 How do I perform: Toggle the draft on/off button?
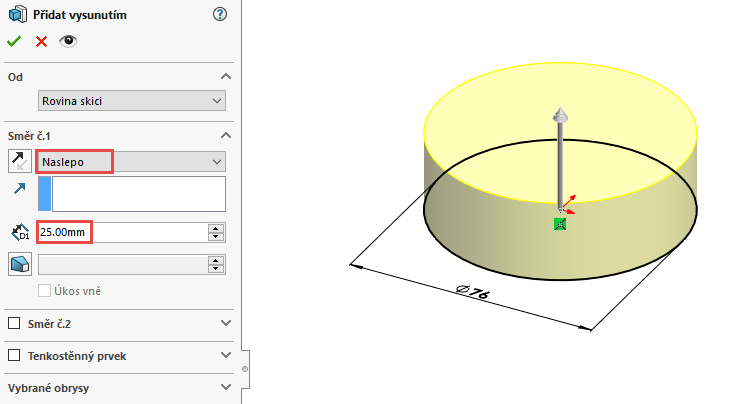20,264
